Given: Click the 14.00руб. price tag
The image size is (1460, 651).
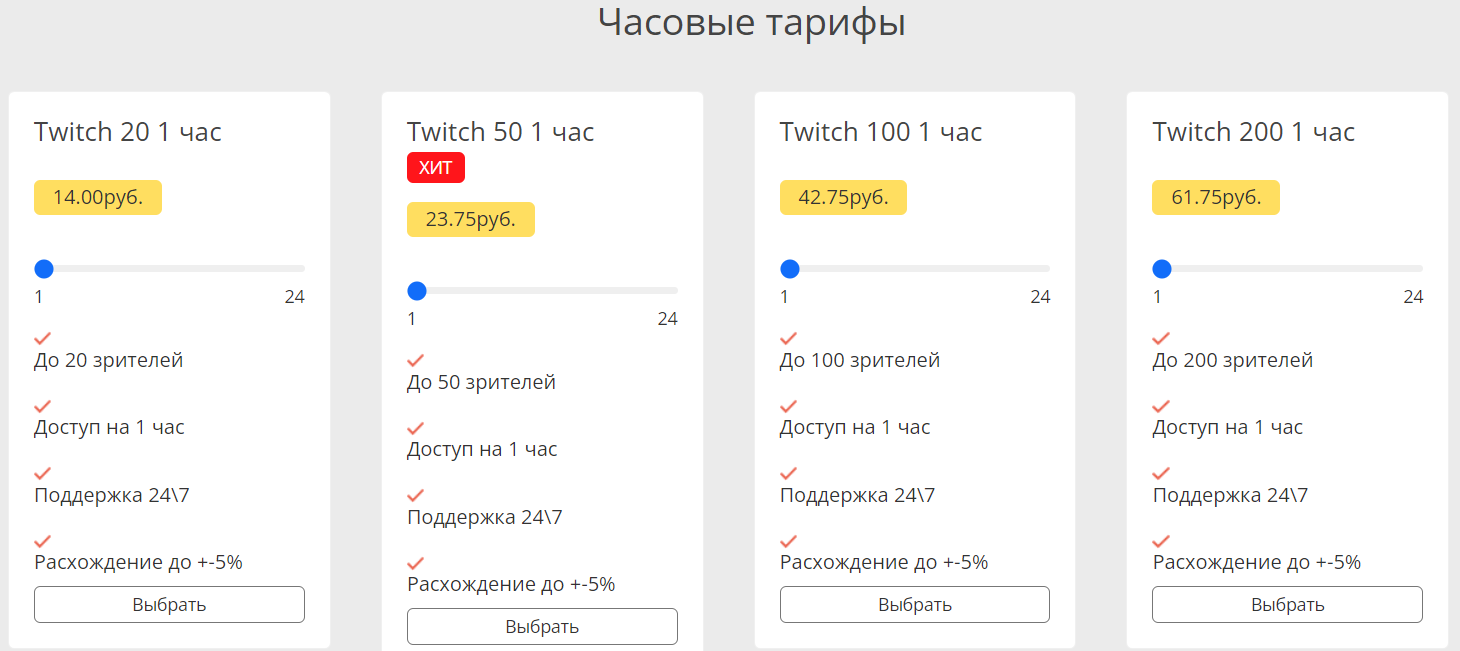Looking at the screenshot, I should [98, 198].
